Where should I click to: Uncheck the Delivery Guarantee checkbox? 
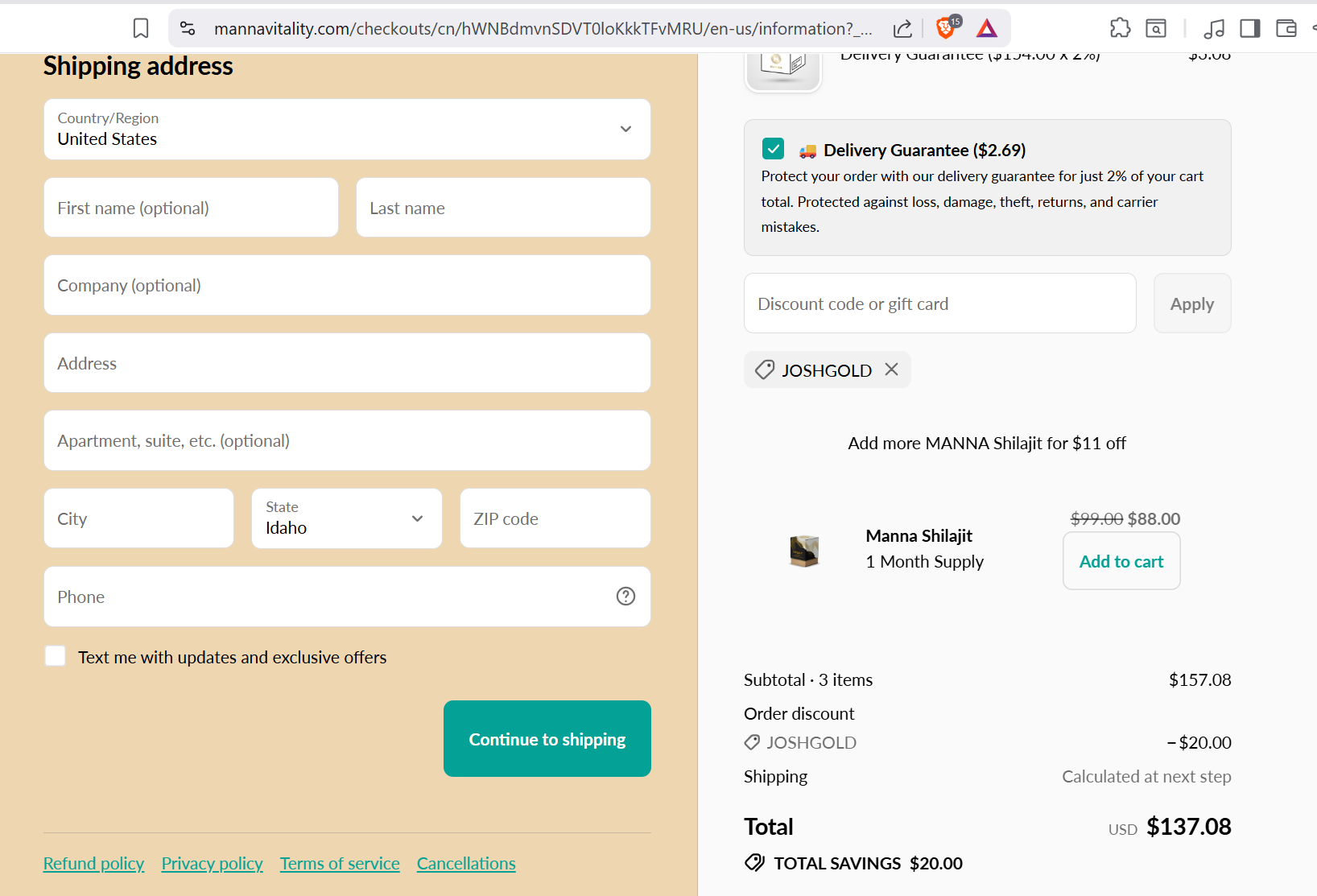click(x=773, y=148)
